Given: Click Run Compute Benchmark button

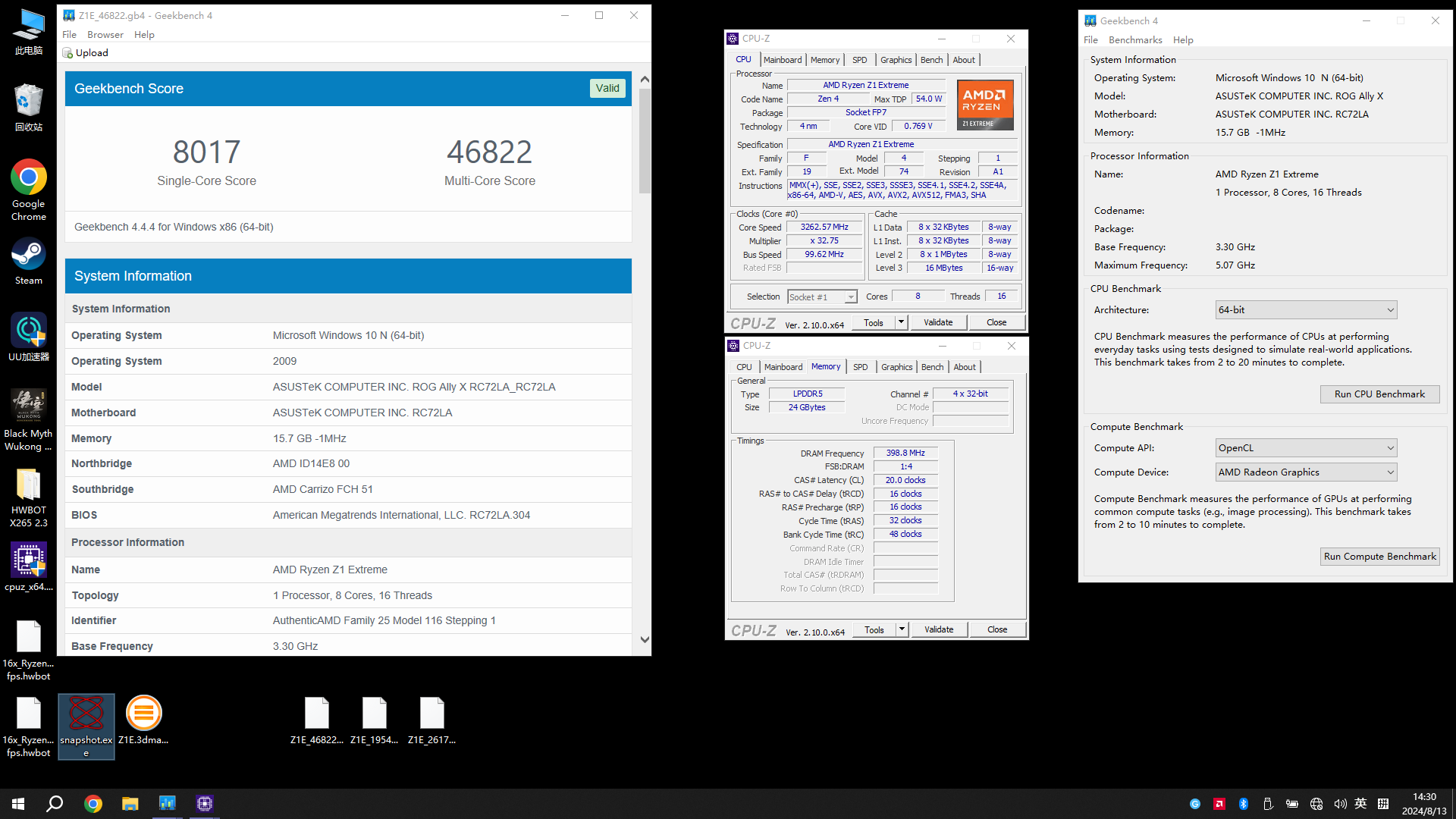Looking at the screenshot, I should pos(1379,557).
